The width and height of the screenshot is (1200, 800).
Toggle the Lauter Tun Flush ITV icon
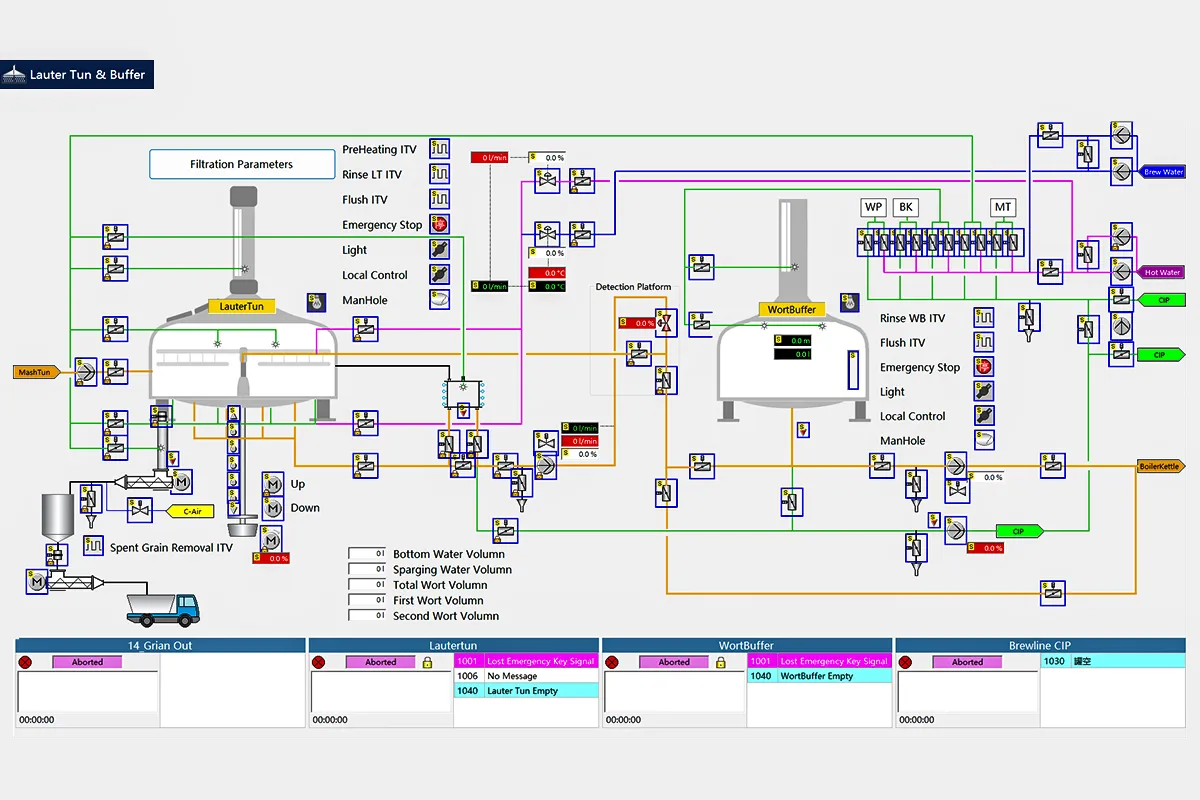coord(440,199)
